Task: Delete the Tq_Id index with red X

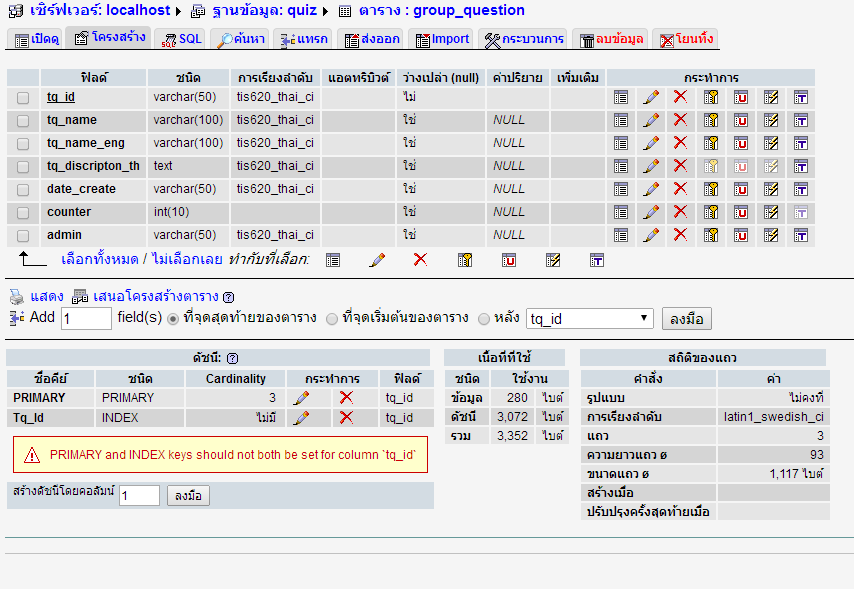Action: tap(346, 417)
